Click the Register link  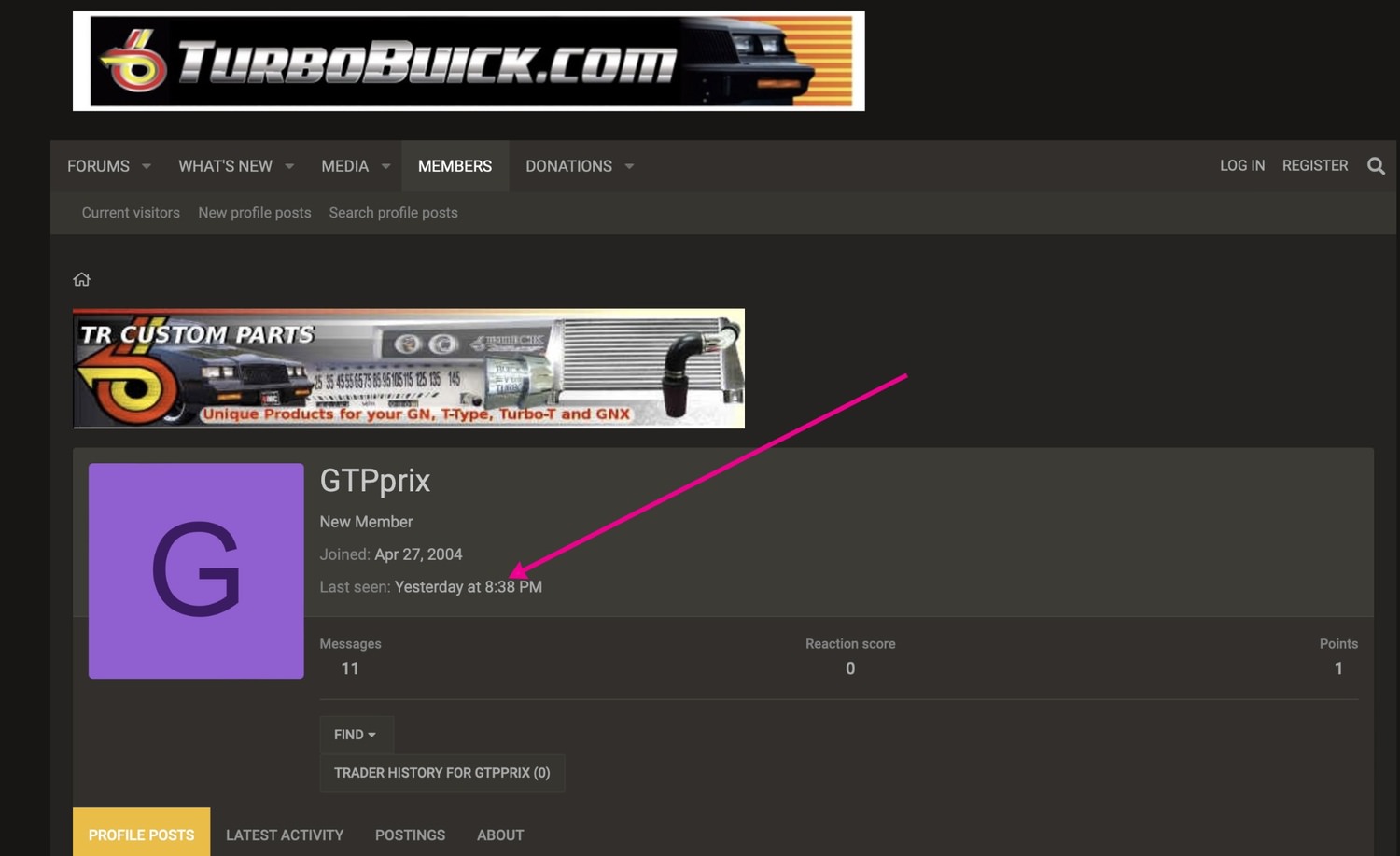click(x=1314, y=165)
